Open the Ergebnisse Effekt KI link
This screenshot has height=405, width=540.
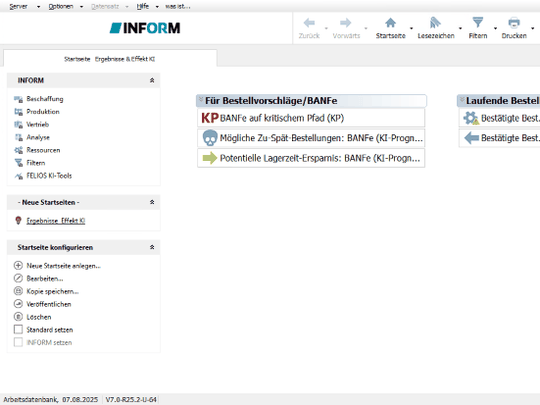(x=56, y=221)
